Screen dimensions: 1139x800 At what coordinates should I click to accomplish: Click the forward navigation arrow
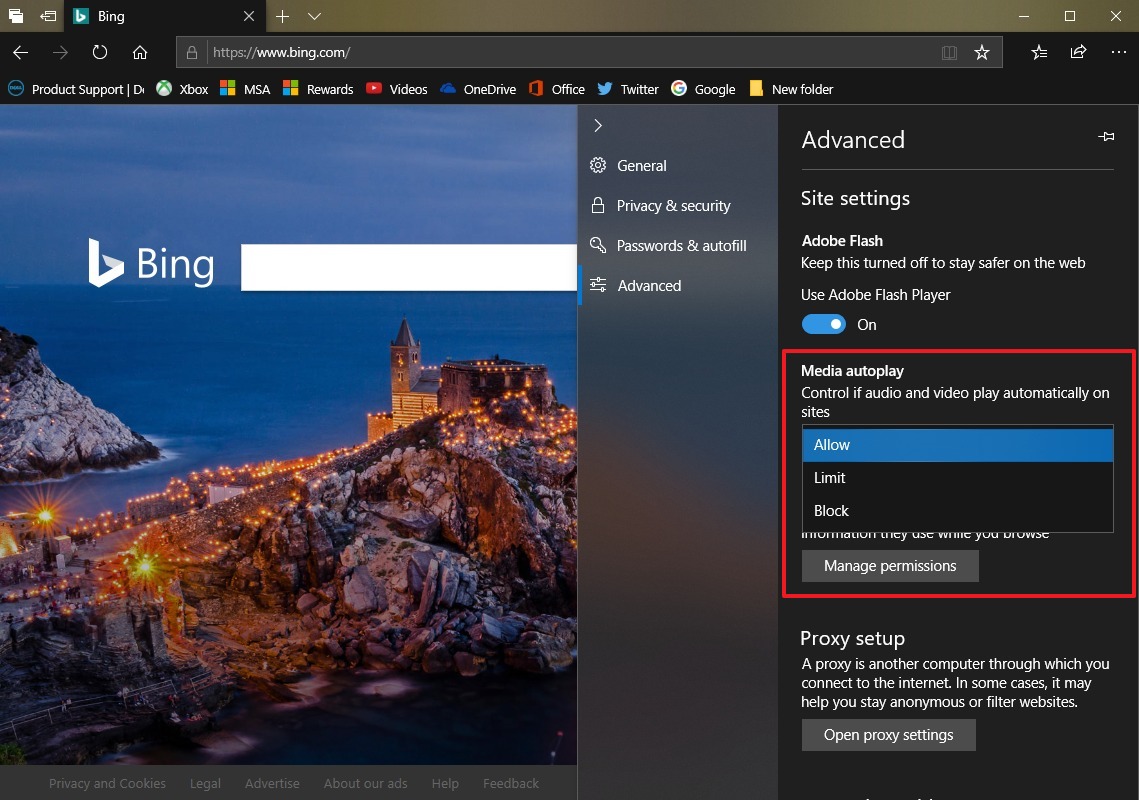coord(60,52)
